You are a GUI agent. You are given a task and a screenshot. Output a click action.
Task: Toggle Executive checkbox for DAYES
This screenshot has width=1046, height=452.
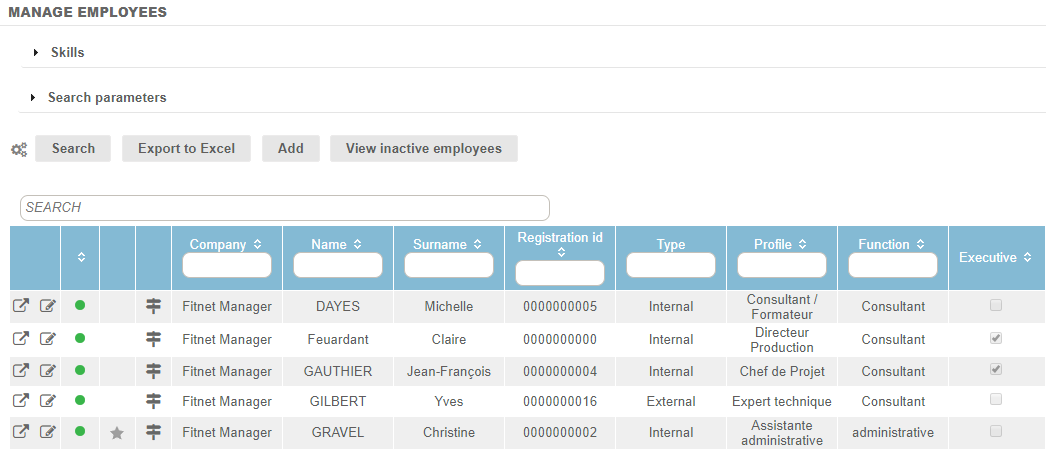click(x=995, y=305)
